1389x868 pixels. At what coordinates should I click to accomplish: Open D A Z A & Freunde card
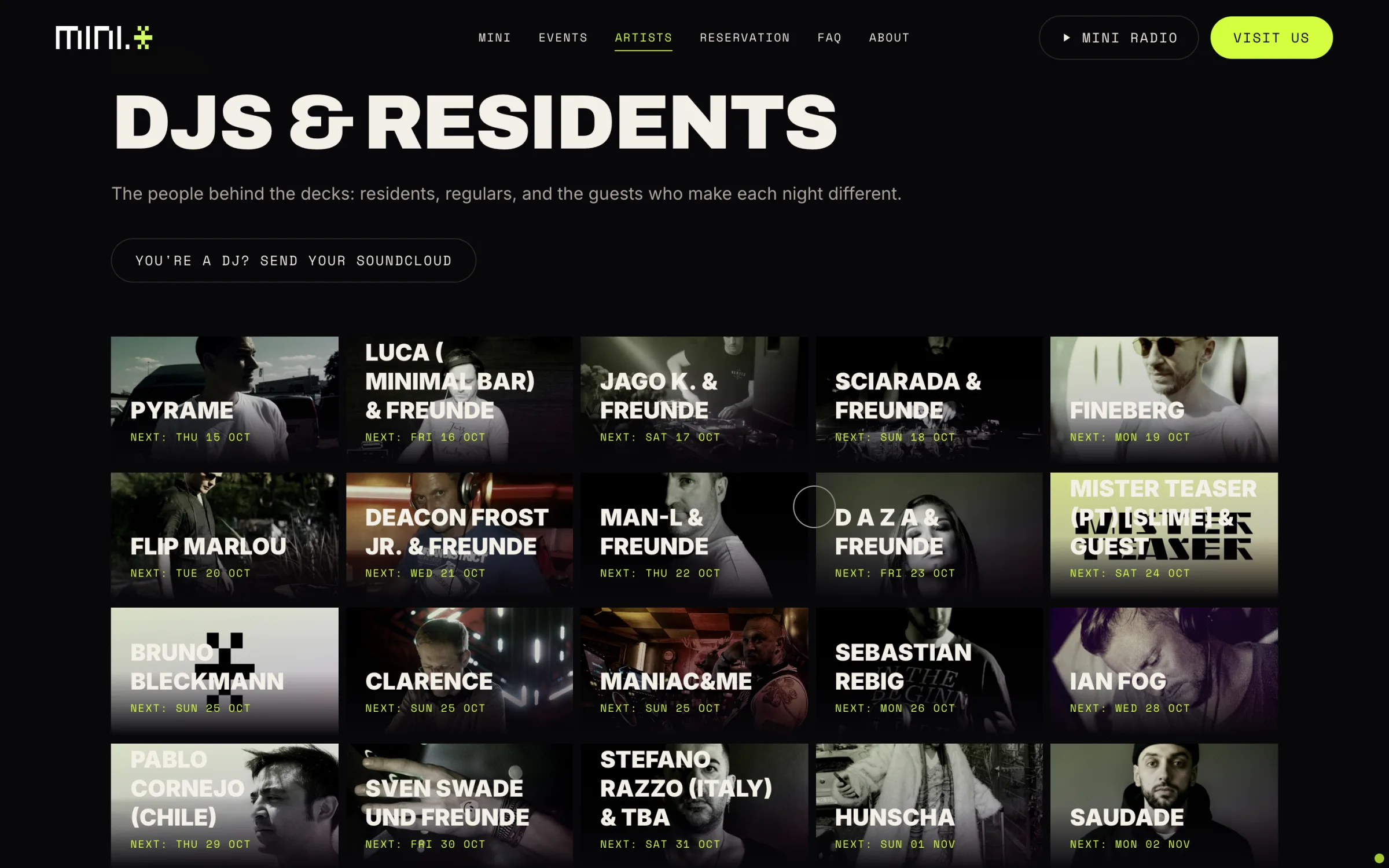(x=929, y=535)
